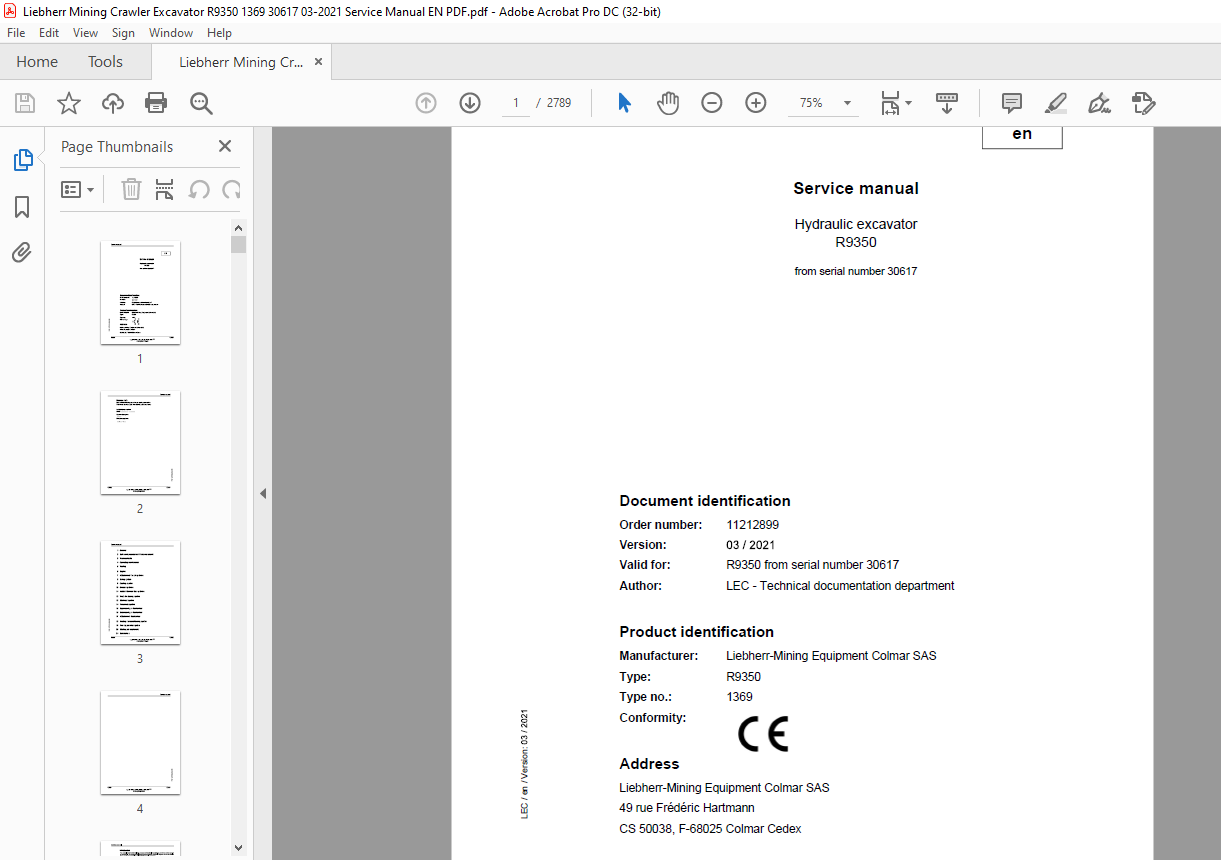Open the find text magnifier tool
1221x860 pixels.
[x=201, y=103]
